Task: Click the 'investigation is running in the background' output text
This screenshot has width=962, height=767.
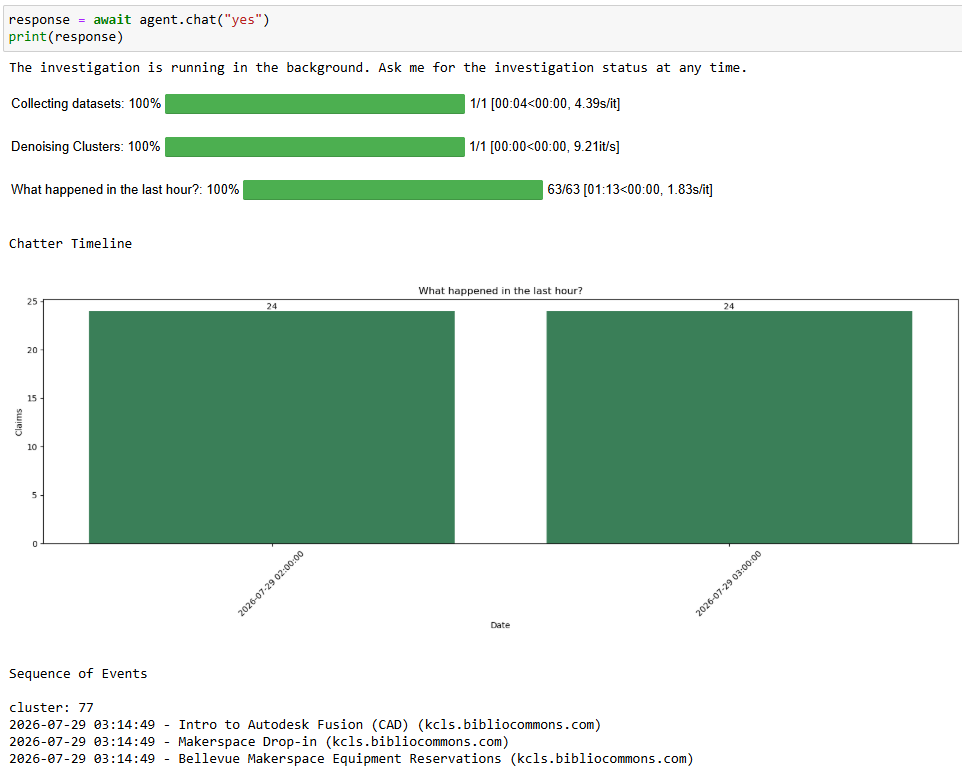Action: (x=379, y=67)
